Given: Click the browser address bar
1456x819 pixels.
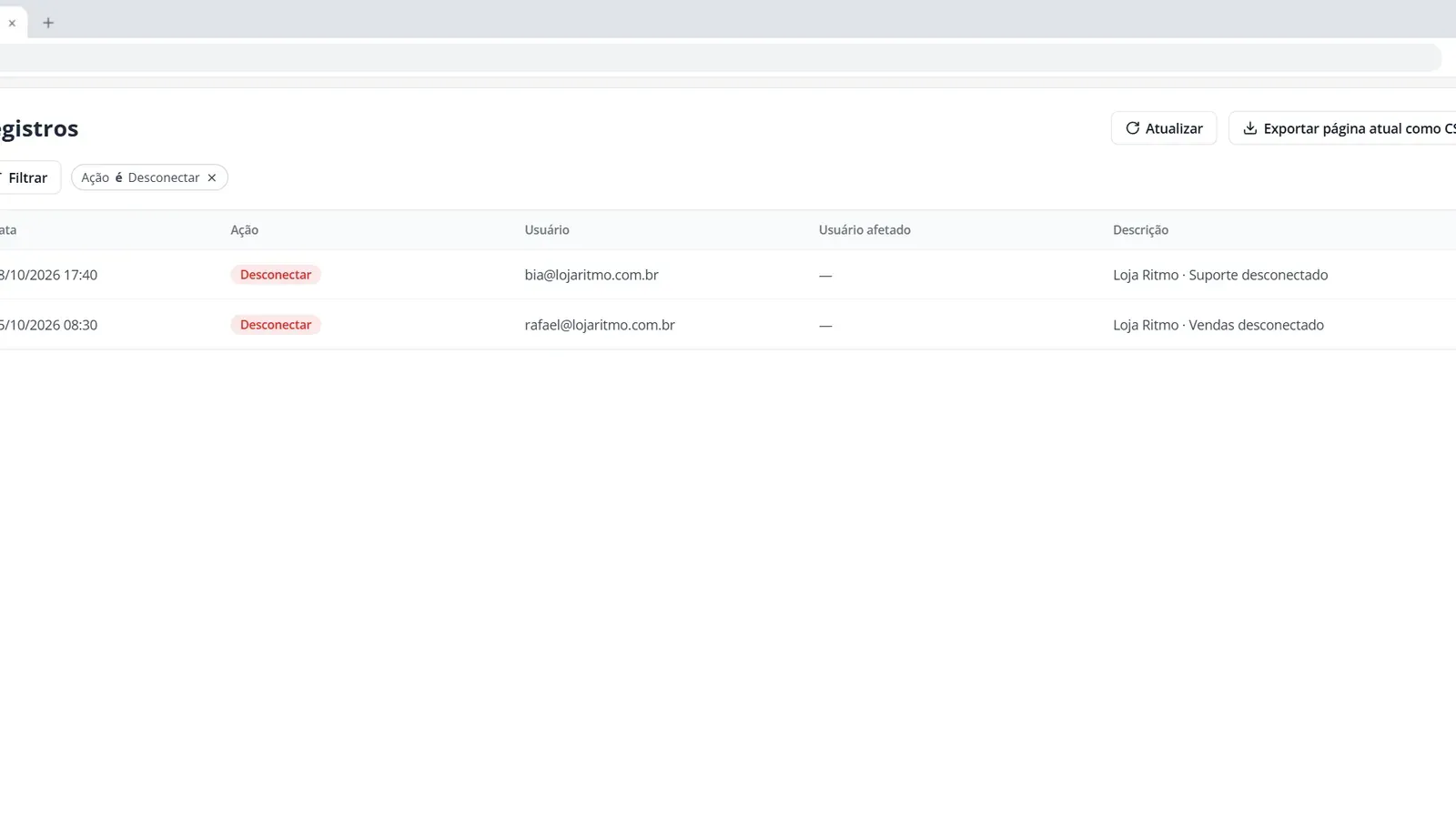Looking at the screenshot, I should coord(719,57).
